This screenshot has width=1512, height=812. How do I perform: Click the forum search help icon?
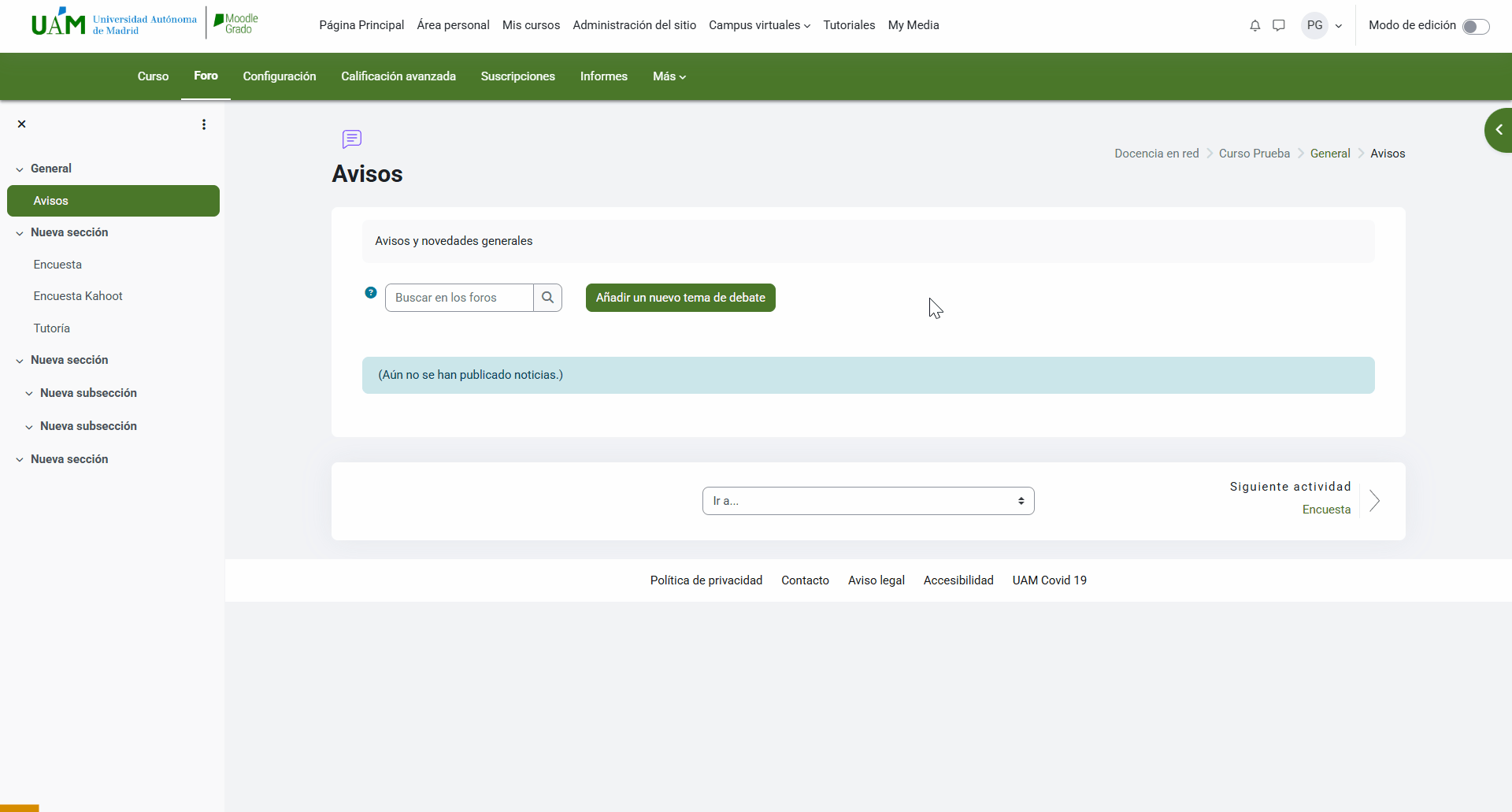click(371, 293)
